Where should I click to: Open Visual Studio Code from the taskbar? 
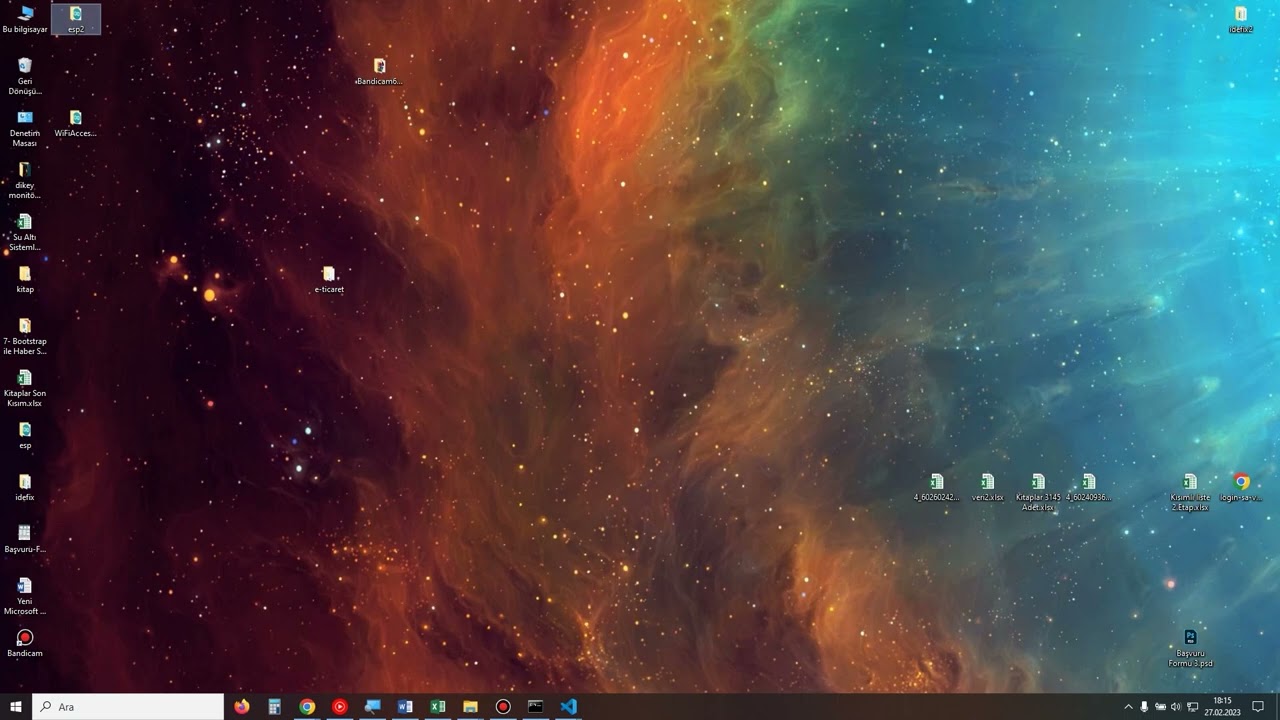point(569,707)
